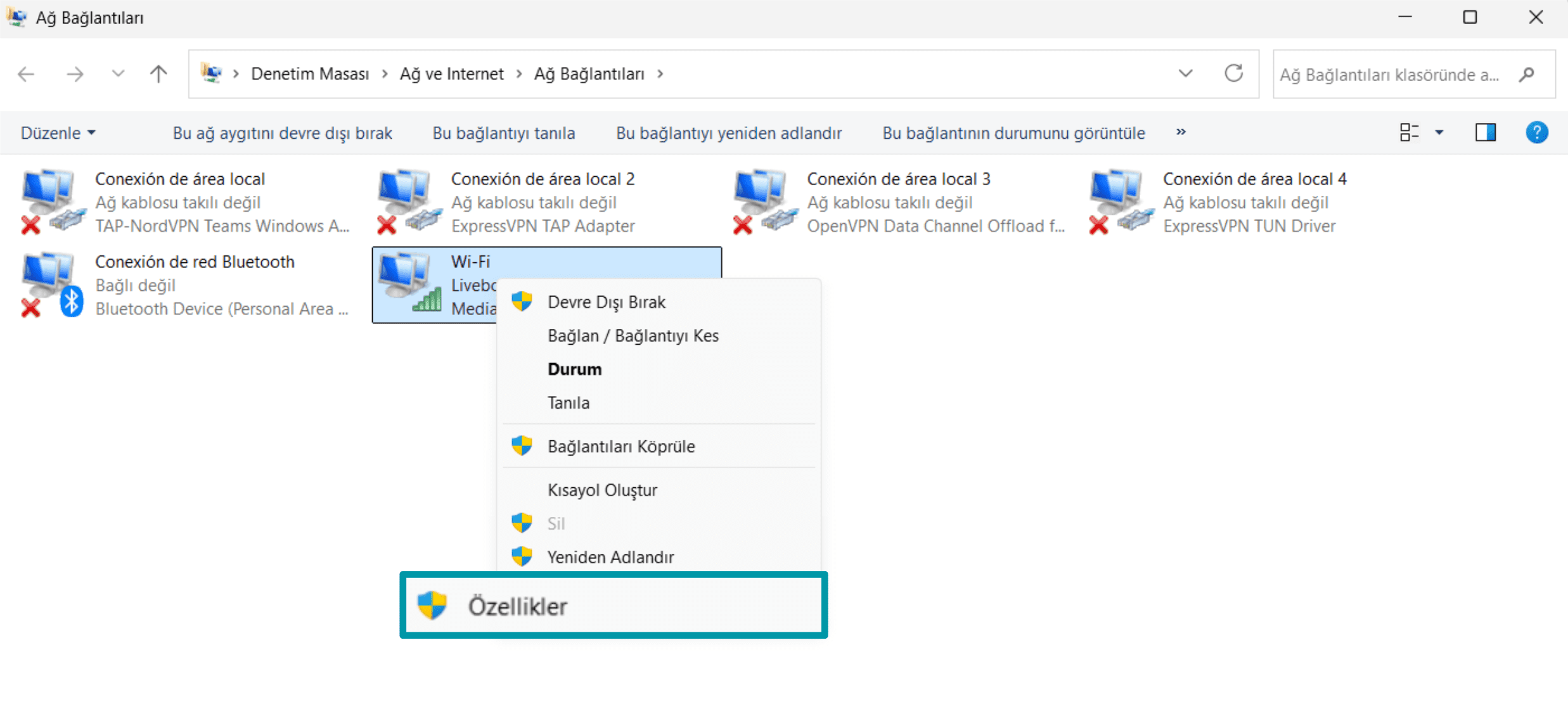Image resolution: width=1568 pixels, height=716 pixels.
Task: Click the Up one level arrow
Action: [x=158, y=74]
